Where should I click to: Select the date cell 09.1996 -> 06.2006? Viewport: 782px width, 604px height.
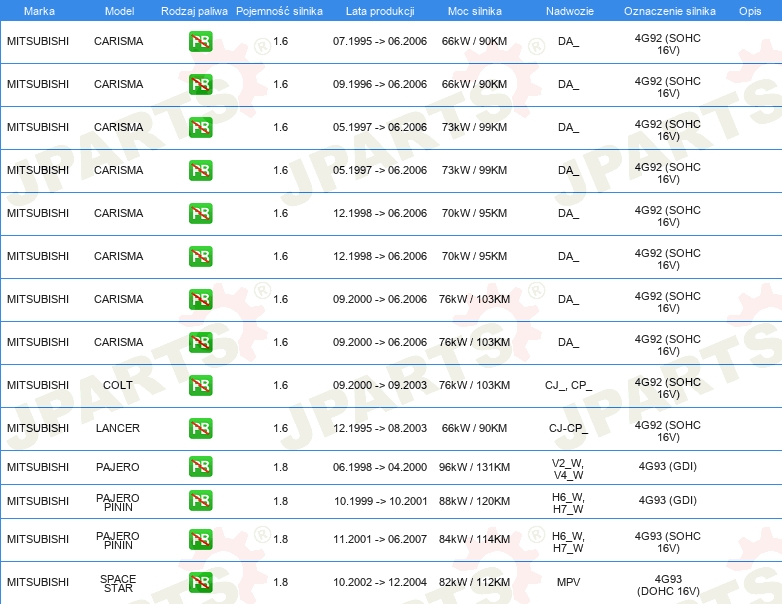[380, 84]
